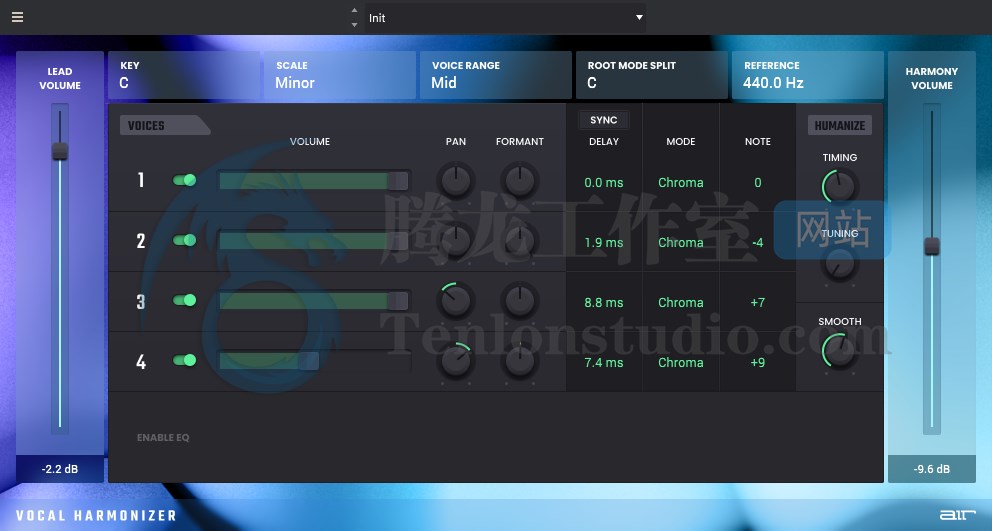Click voice 3 formant knob

tap(520, 301)
